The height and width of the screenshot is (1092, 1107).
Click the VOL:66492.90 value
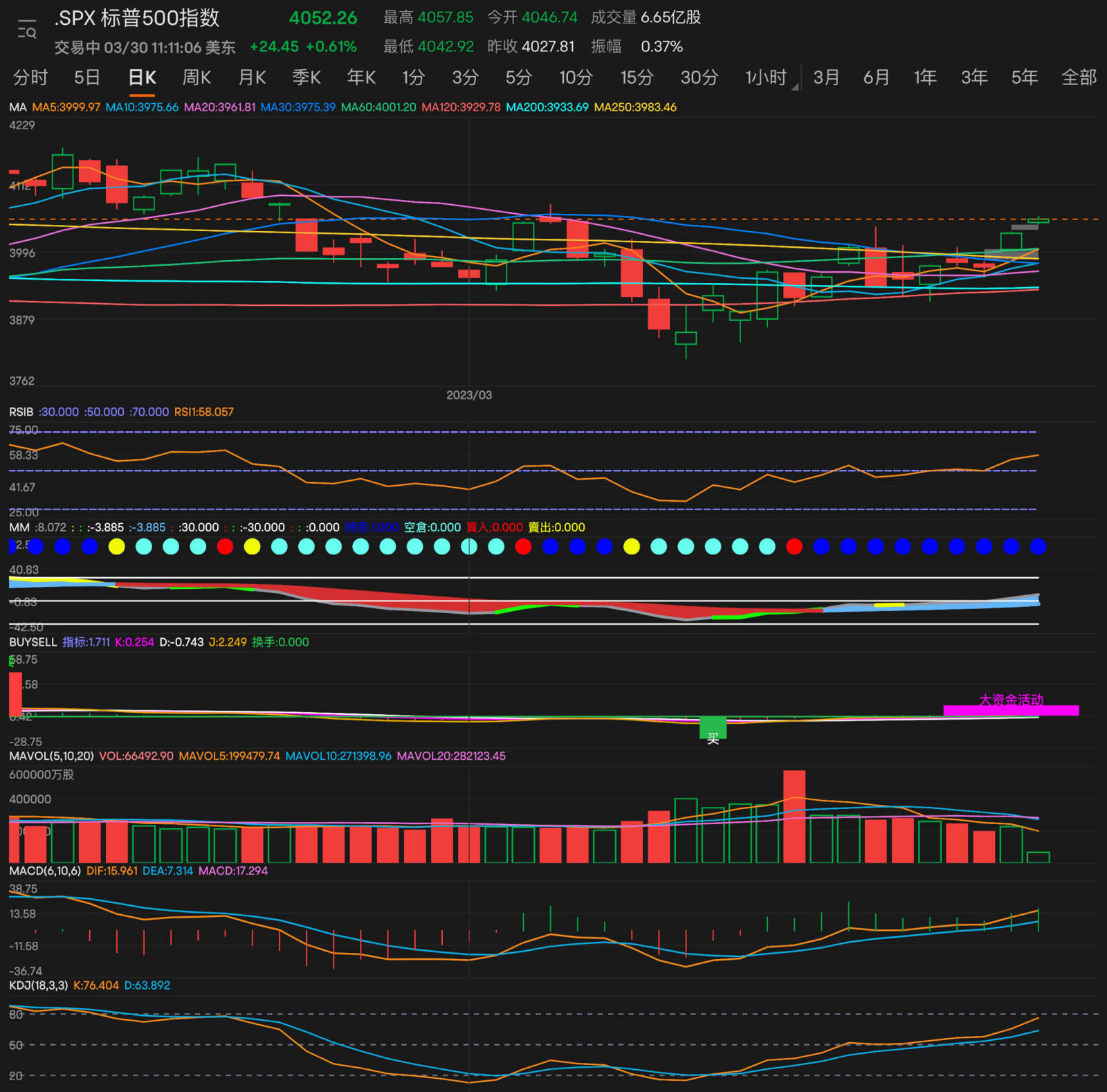click(136, 756)
